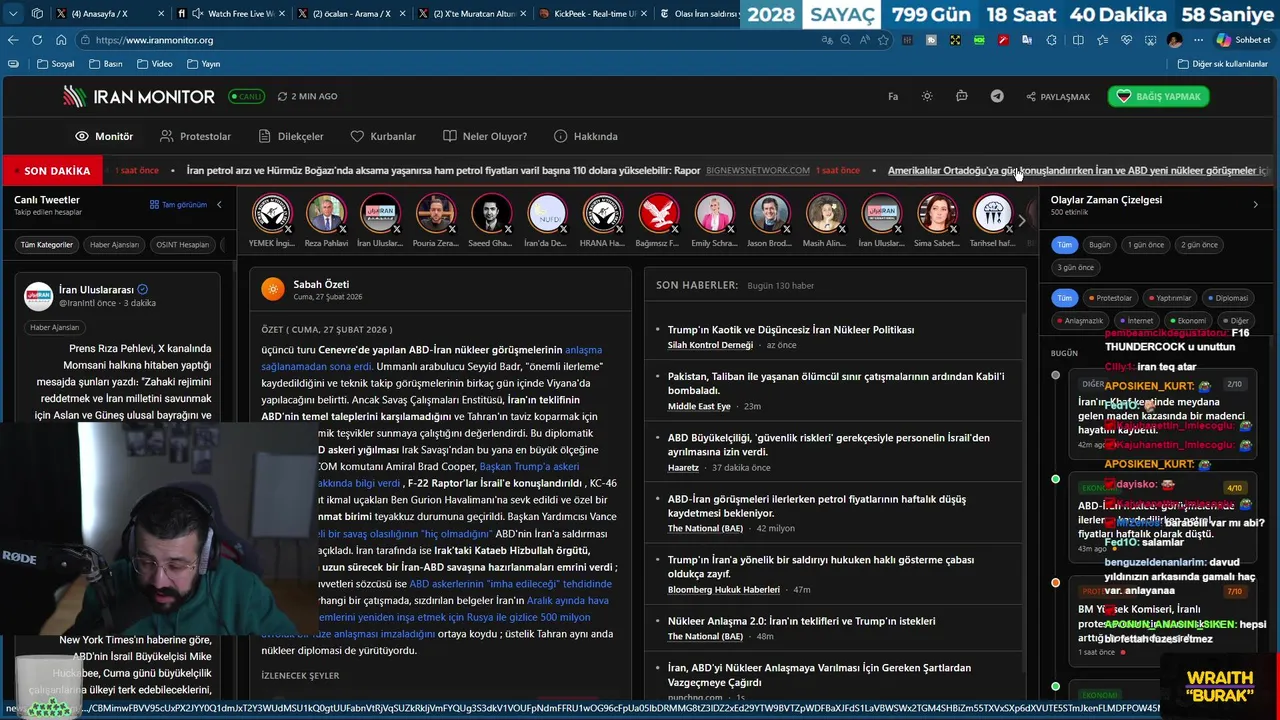
Task: Open the İran'da De... NUFDI avatar
Action: click(x=546, y=214)
